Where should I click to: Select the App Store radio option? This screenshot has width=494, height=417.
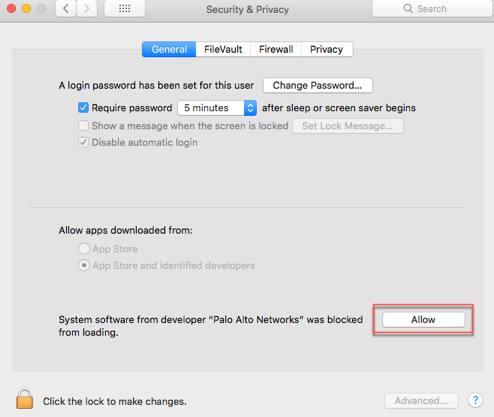(84, 249)
